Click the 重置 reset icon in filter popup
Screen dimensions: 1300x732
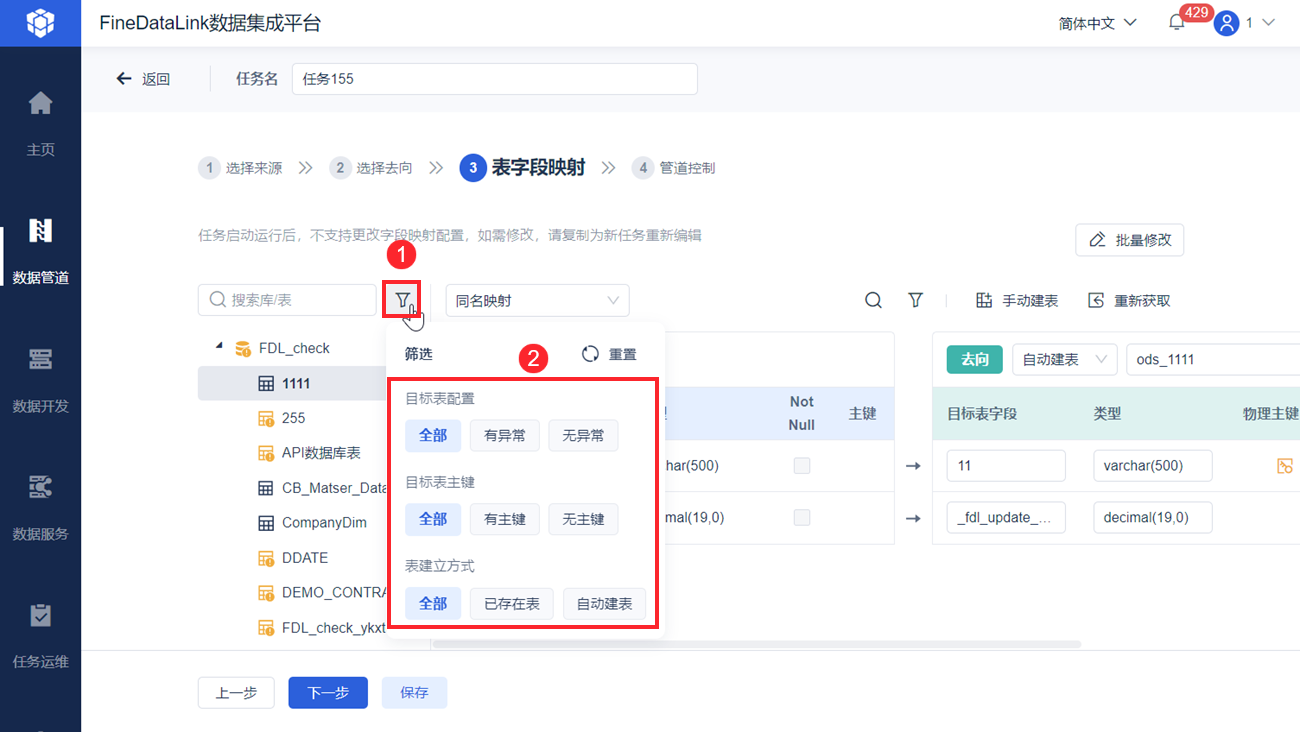590,354
